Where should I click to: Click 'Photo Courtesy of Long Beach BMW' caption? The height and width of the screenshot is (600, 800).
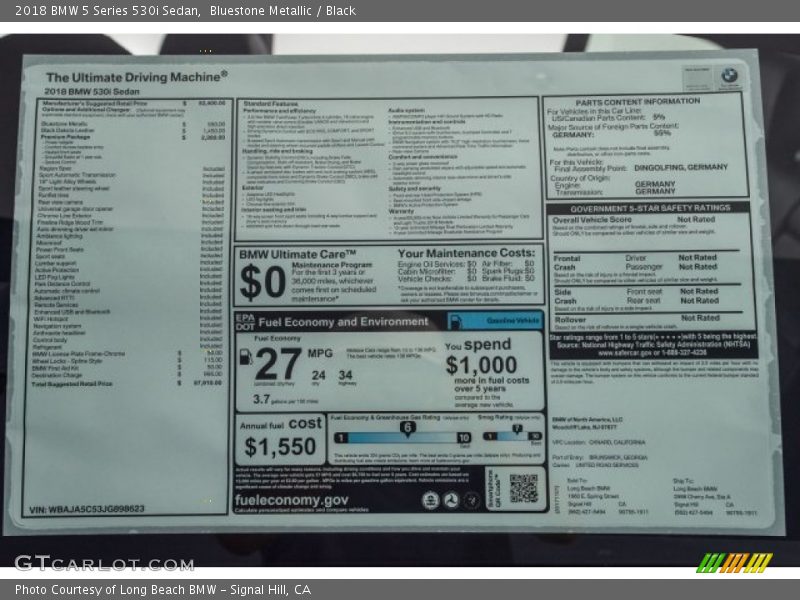[115, 590]
